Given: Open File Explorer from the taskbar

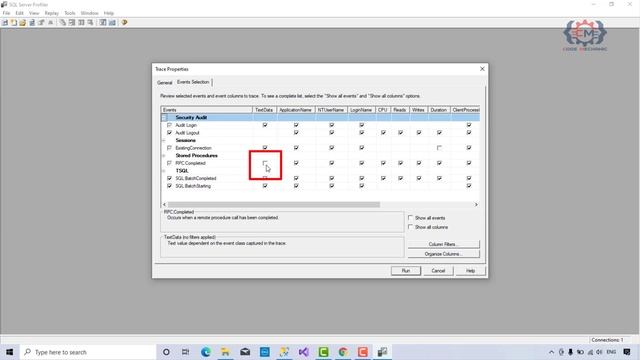Looking at the screenshot, I should (225, 352).
